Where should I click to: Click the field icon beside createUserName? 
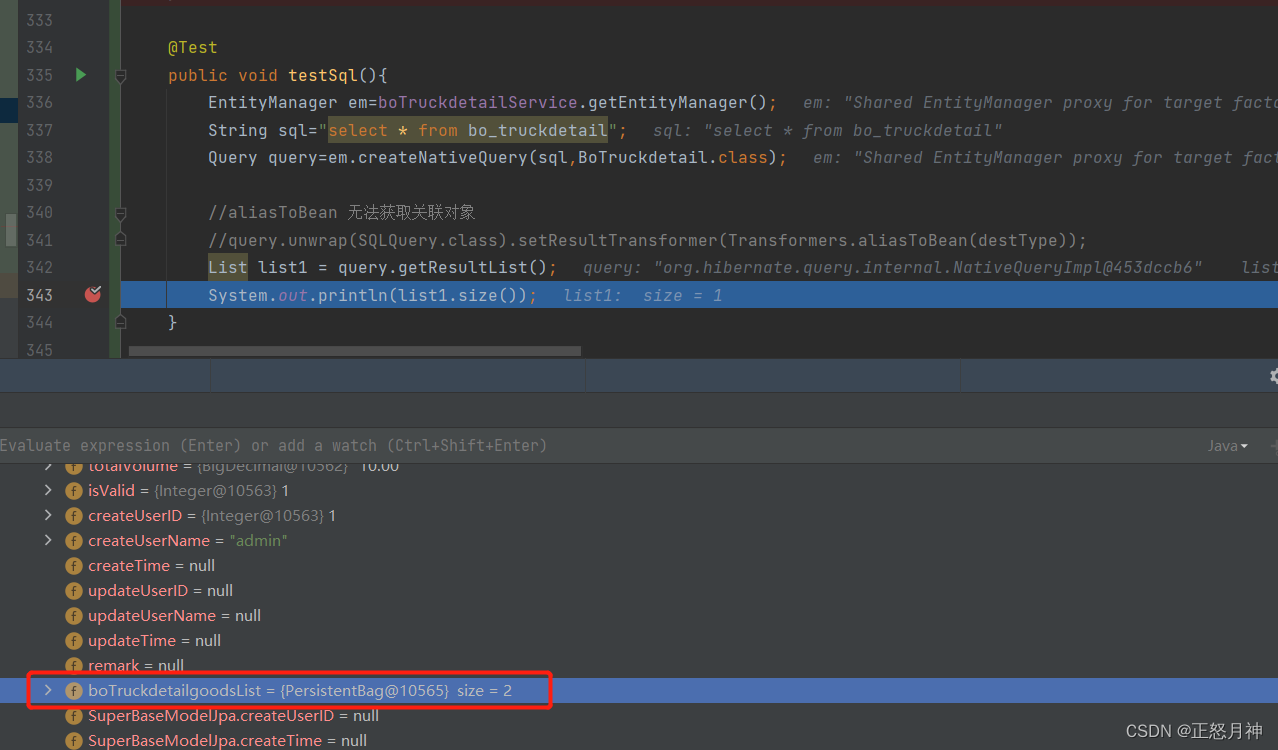tap(73, 541)
